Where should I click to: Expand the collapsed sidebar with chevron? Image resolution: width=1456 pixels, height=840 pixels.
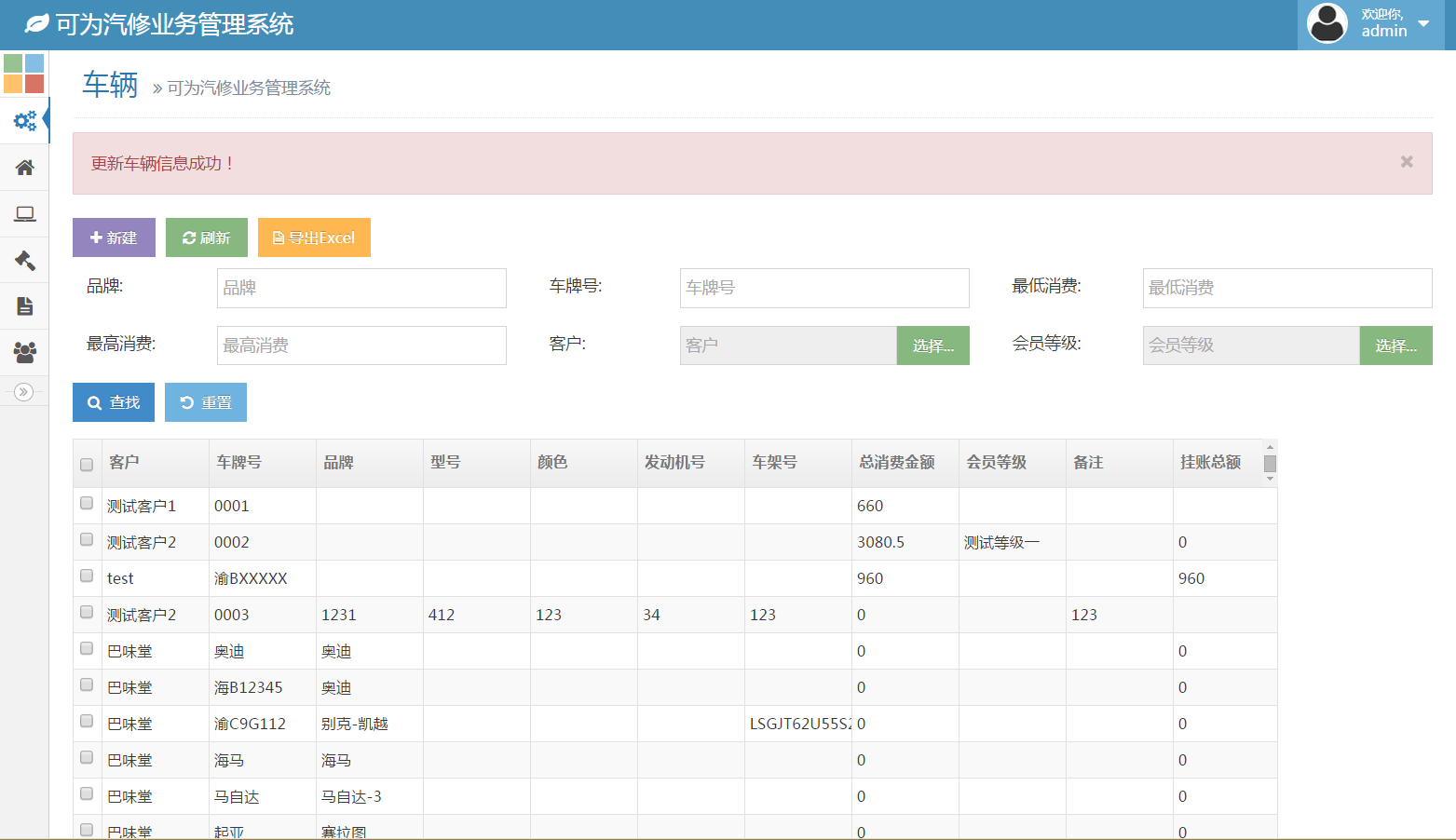24,392
